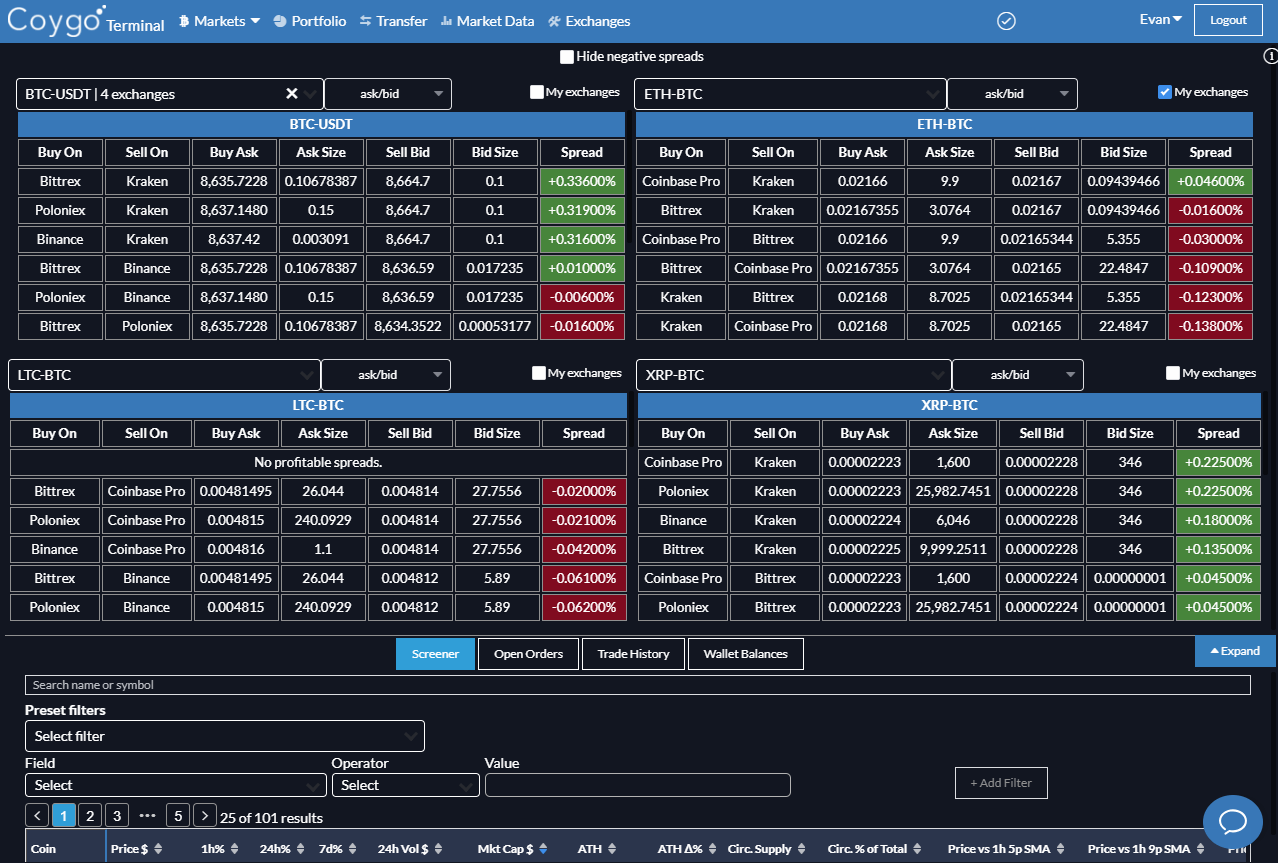This screenshot has width=1278, height=863.
Task: Switch to the Wallet Balances tab
Action: (x=746, y=654)
